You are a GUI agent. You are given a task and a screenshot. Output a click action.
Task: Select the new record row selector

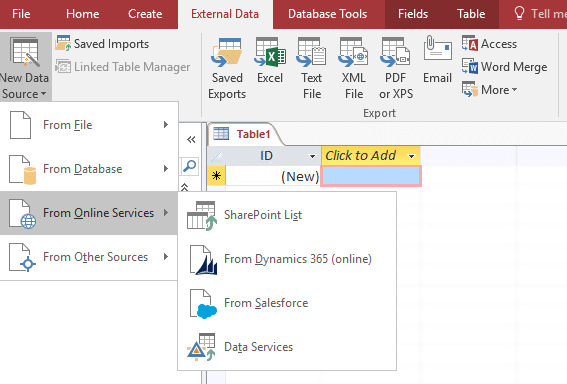pos(216,176)
